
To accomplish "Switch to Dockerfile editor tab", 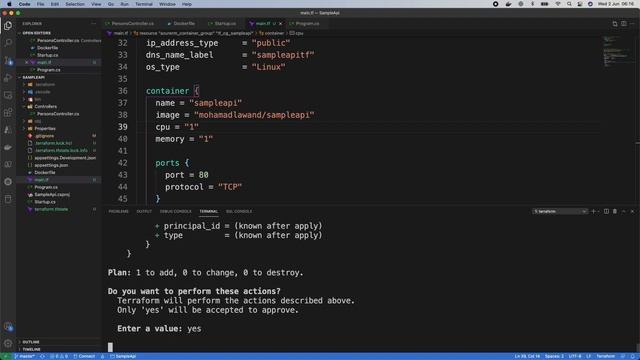I will [x=181, y=24].
